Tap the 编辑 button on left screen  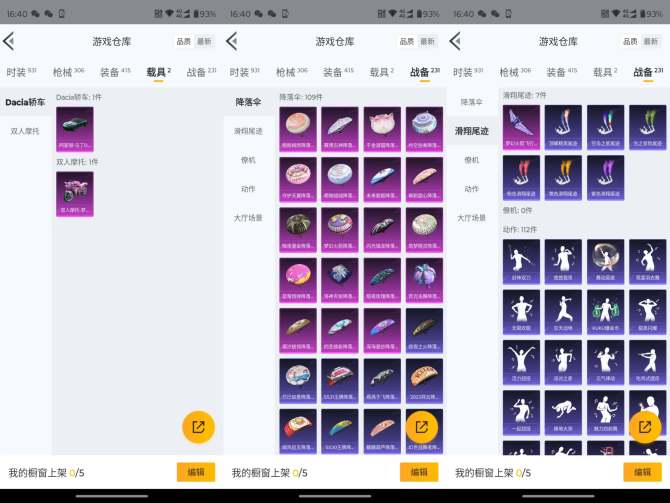(196, 472)
